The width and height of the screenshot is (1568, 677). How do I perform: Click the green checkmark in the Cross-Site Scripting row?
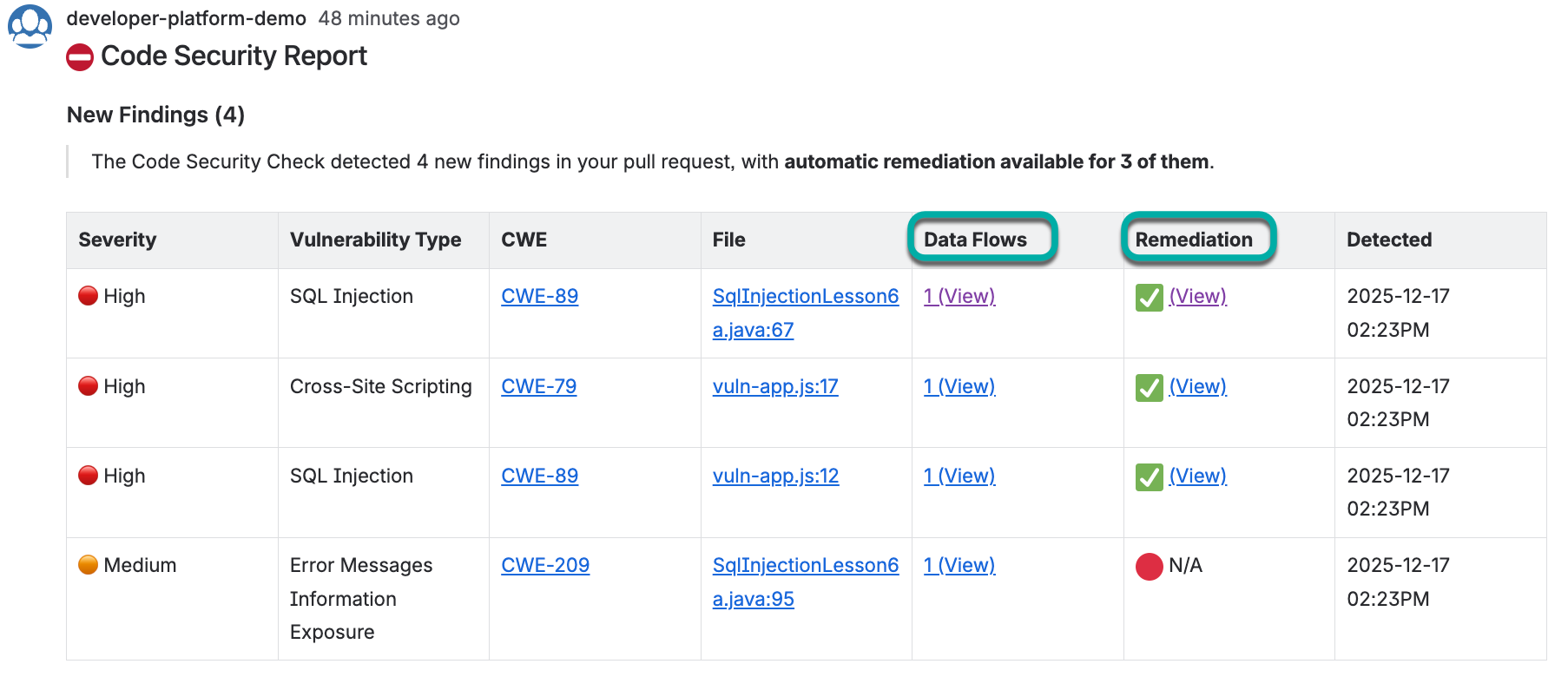coord(1149,388)
